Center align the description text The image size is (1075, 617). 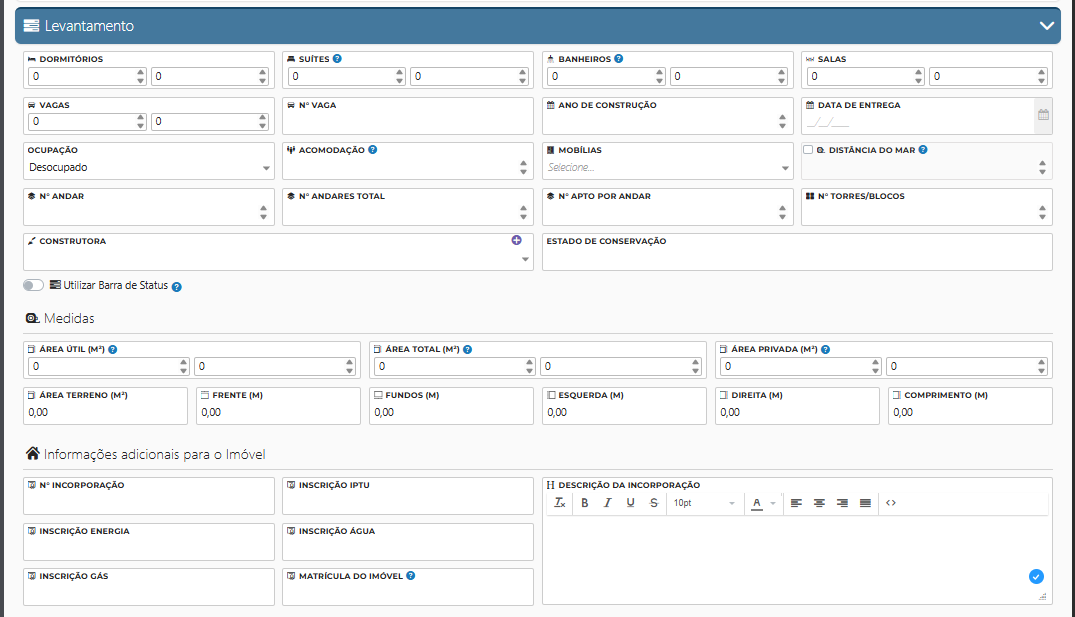(819, 503)
